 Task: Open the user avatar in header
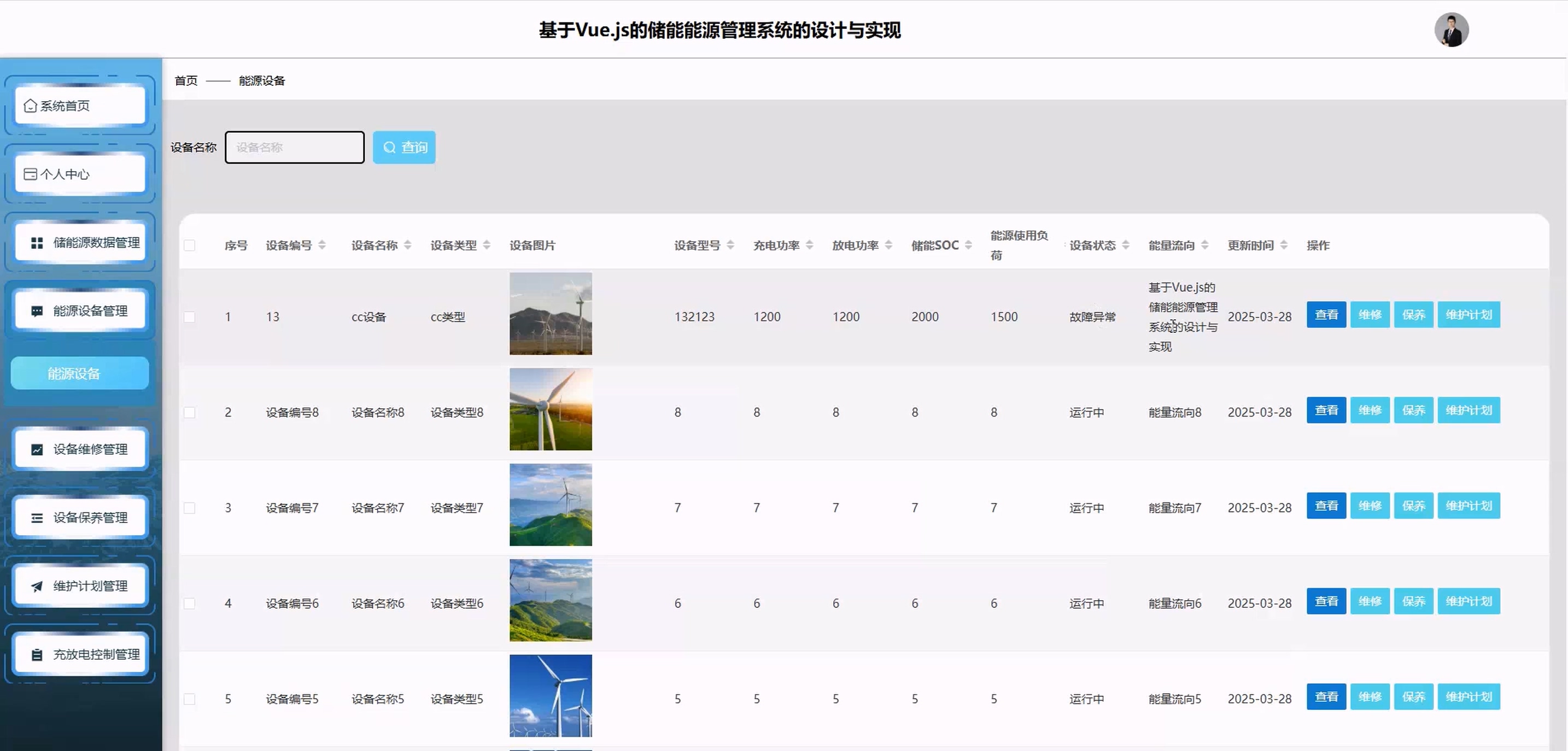point(1451,30)
